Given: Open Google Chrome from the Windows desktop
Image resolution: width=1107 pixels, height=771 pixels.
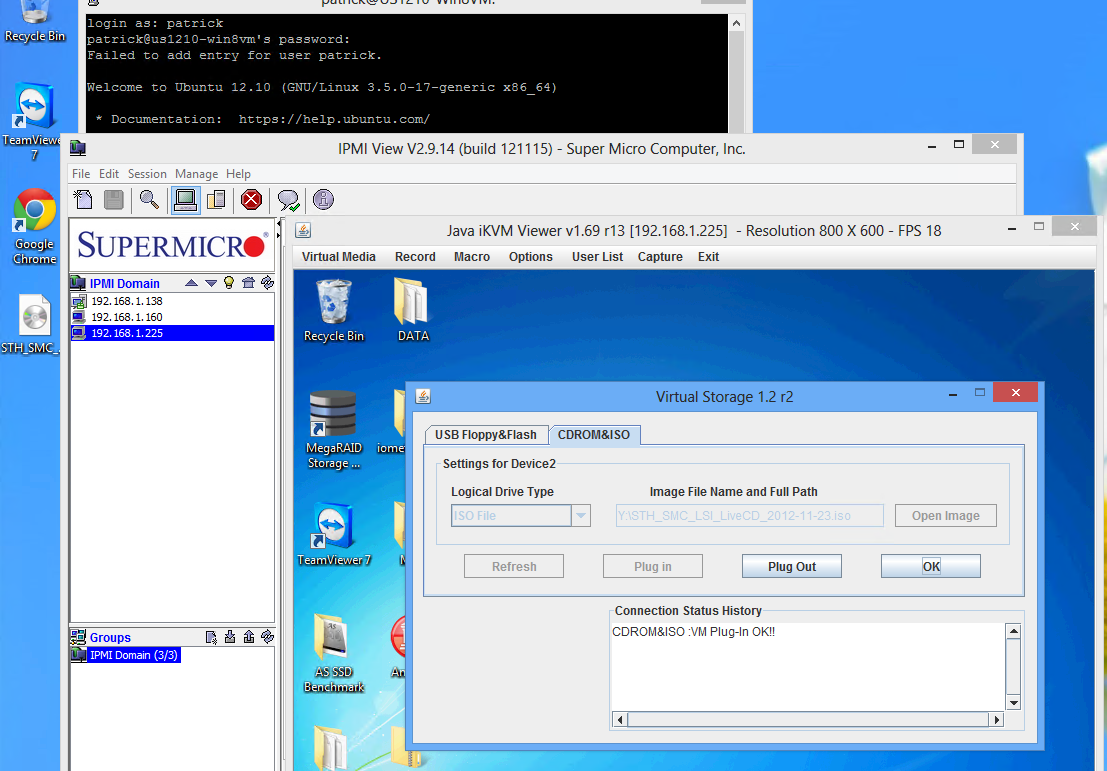Looking at the screenshot, I should (x=34, y=226).
